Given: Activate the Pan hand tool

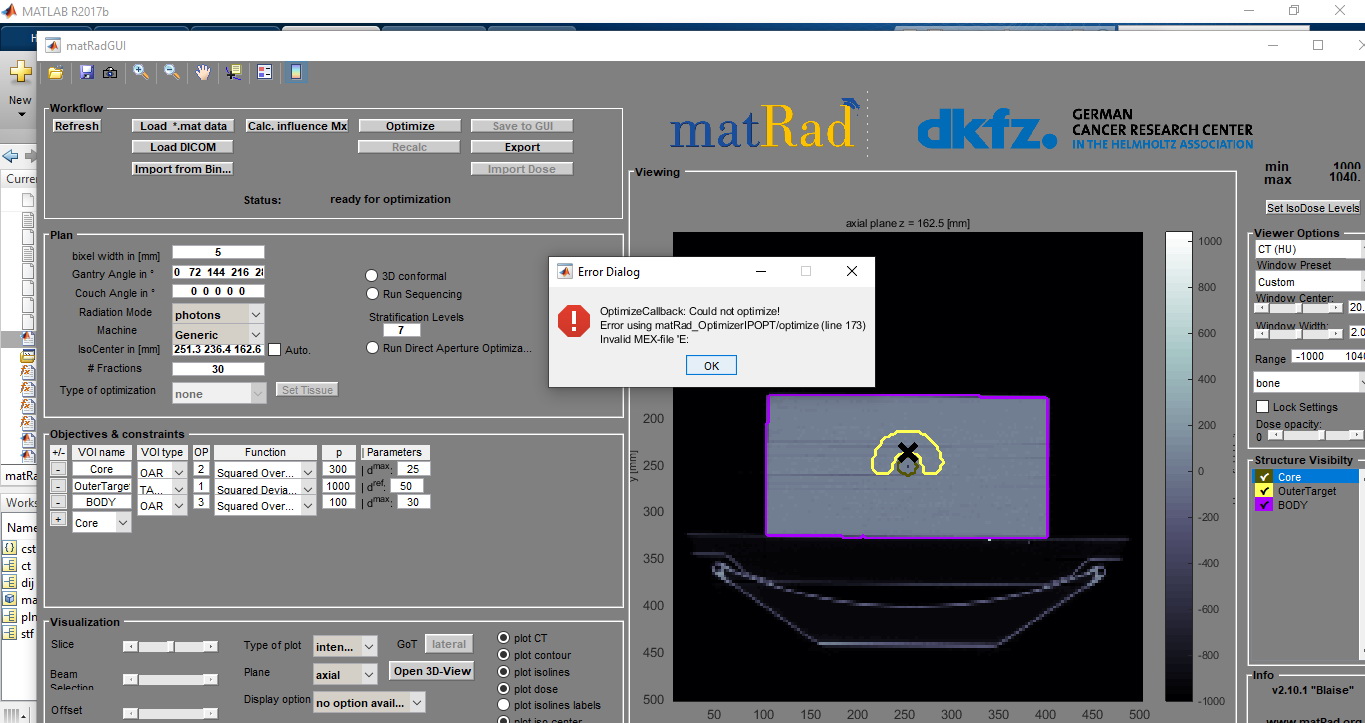Looking at the screenshot, I should click(203, 74).
